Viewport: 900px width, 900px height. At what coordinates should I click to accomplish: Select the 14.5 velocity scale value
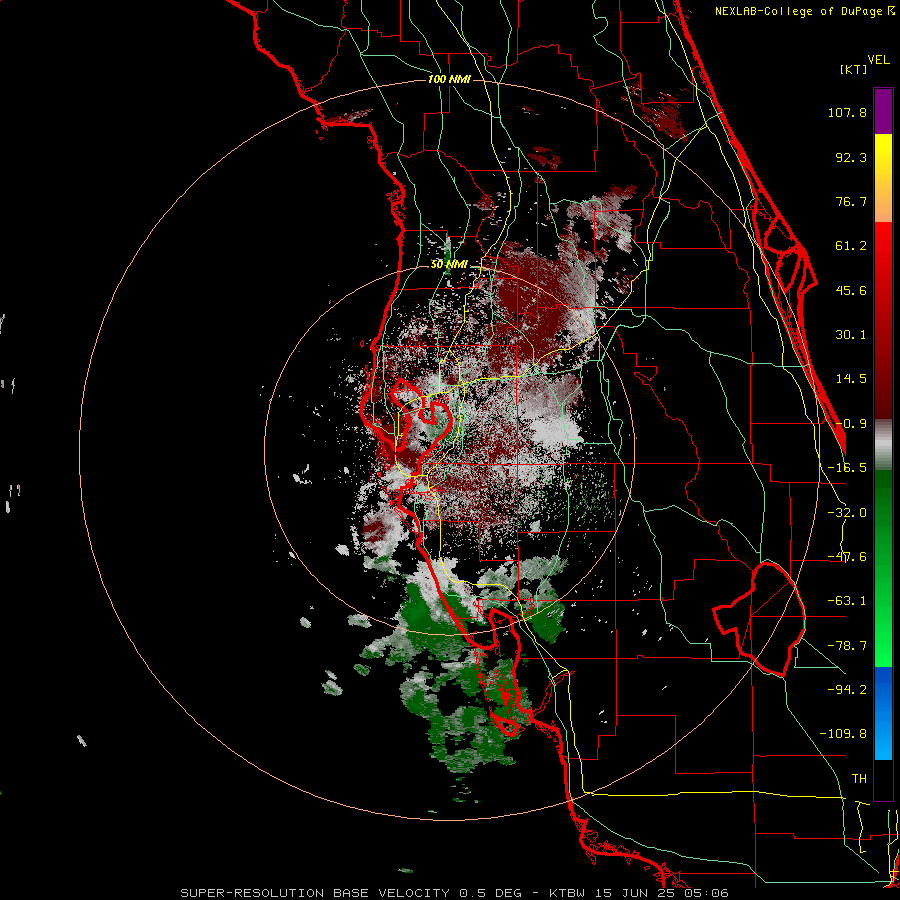click(x=851, y=379)
